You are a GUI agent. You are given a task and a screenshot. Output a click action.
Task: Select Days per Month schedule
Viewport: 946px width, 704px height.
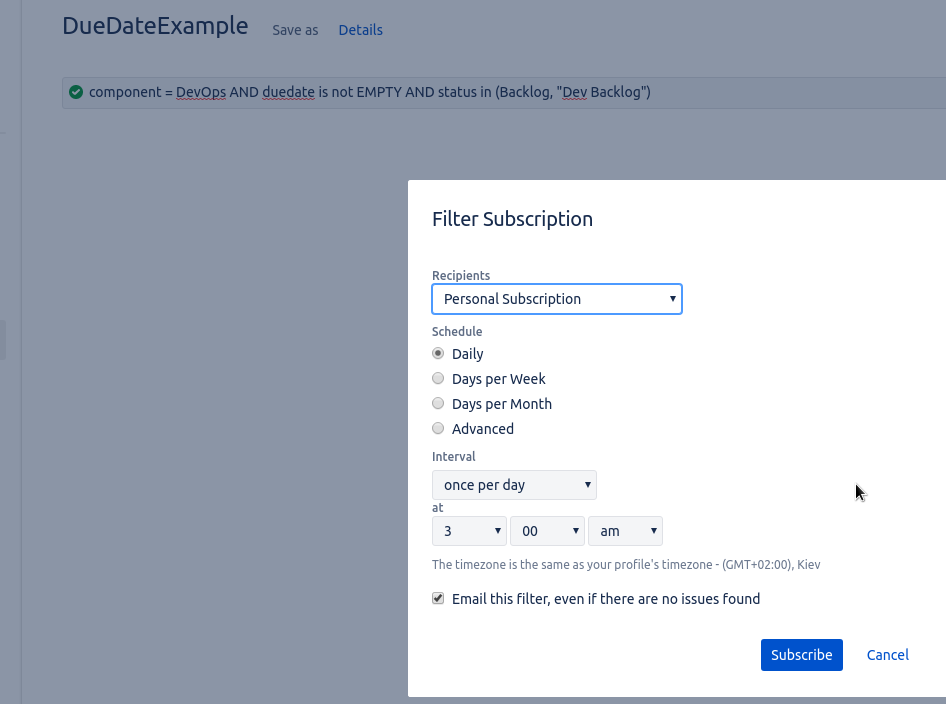coord(438,403)
